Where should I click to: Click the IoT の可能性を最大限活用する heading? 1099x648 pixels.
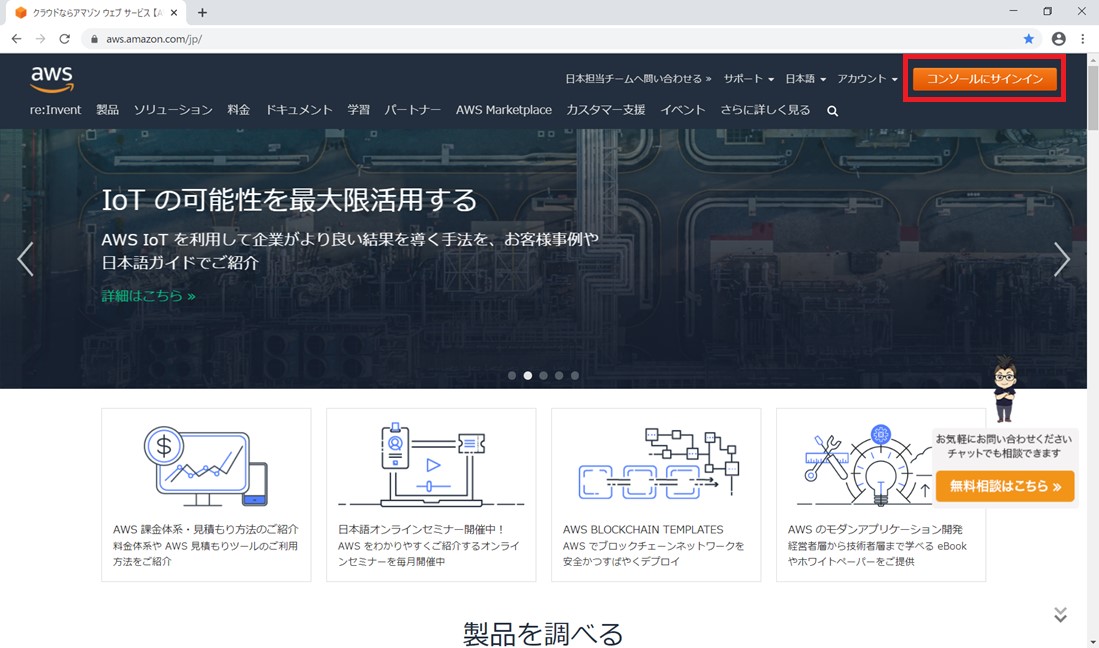pos(289,200)
